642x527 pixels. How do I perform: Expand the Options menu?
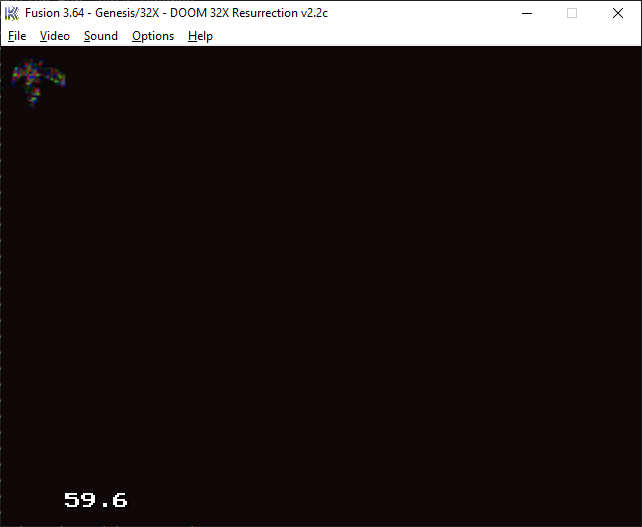click(x=153, y=36)
